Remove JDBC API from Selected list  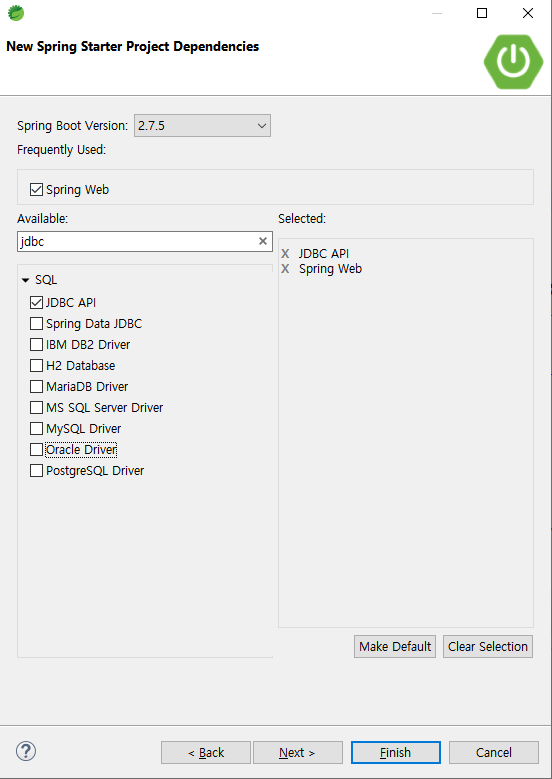(285, 254)
